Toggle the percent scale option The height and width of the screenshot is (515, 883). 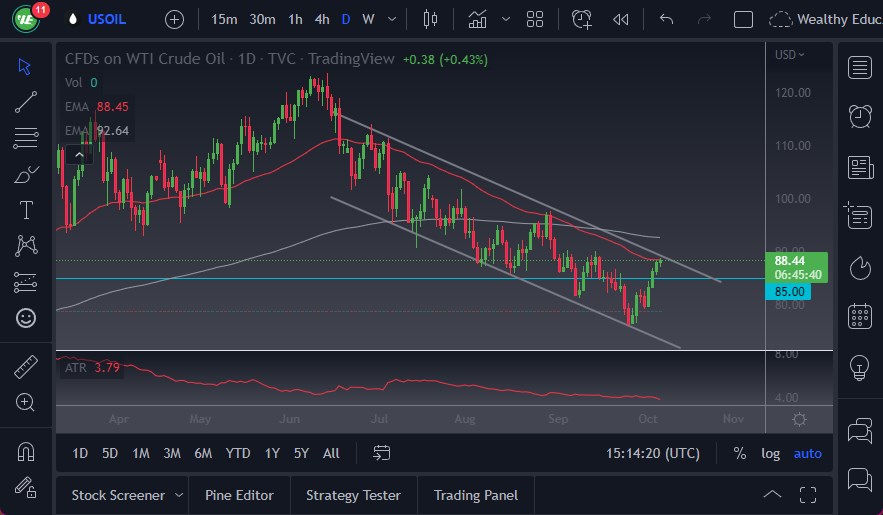739,453
